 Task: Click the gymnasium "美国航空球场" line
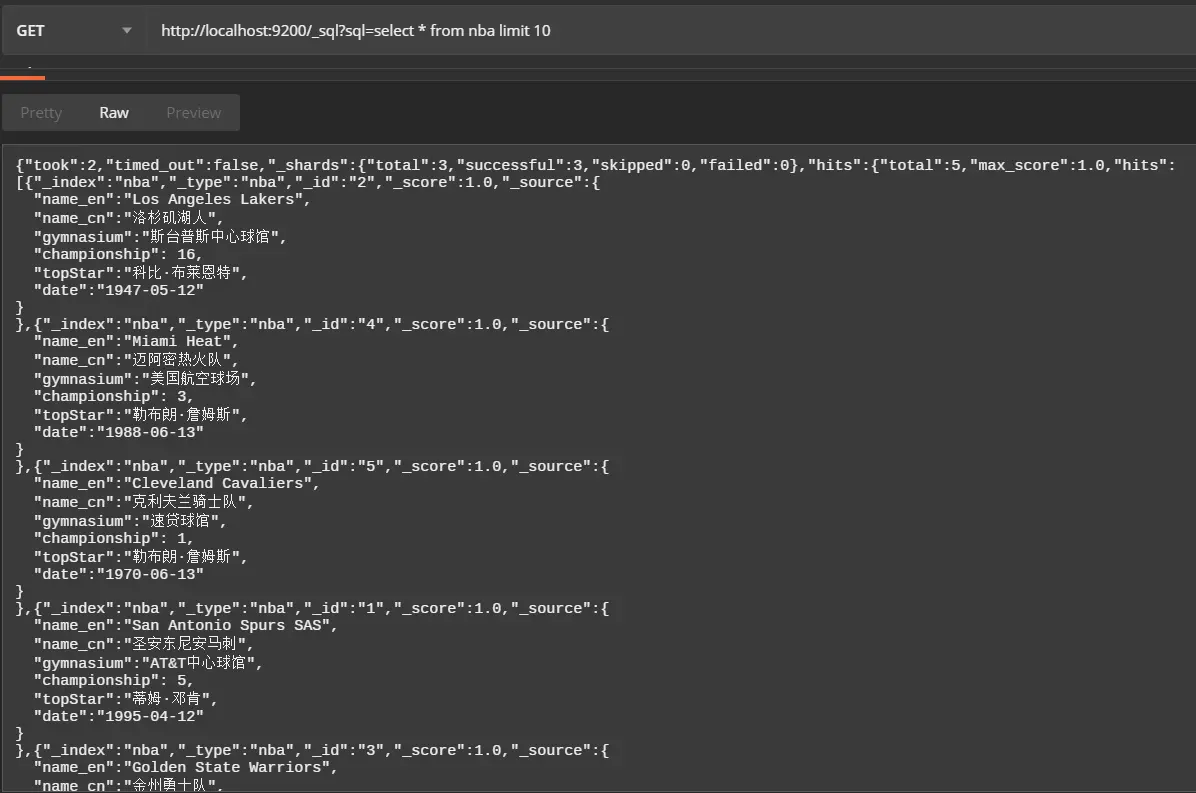[145, 378]
